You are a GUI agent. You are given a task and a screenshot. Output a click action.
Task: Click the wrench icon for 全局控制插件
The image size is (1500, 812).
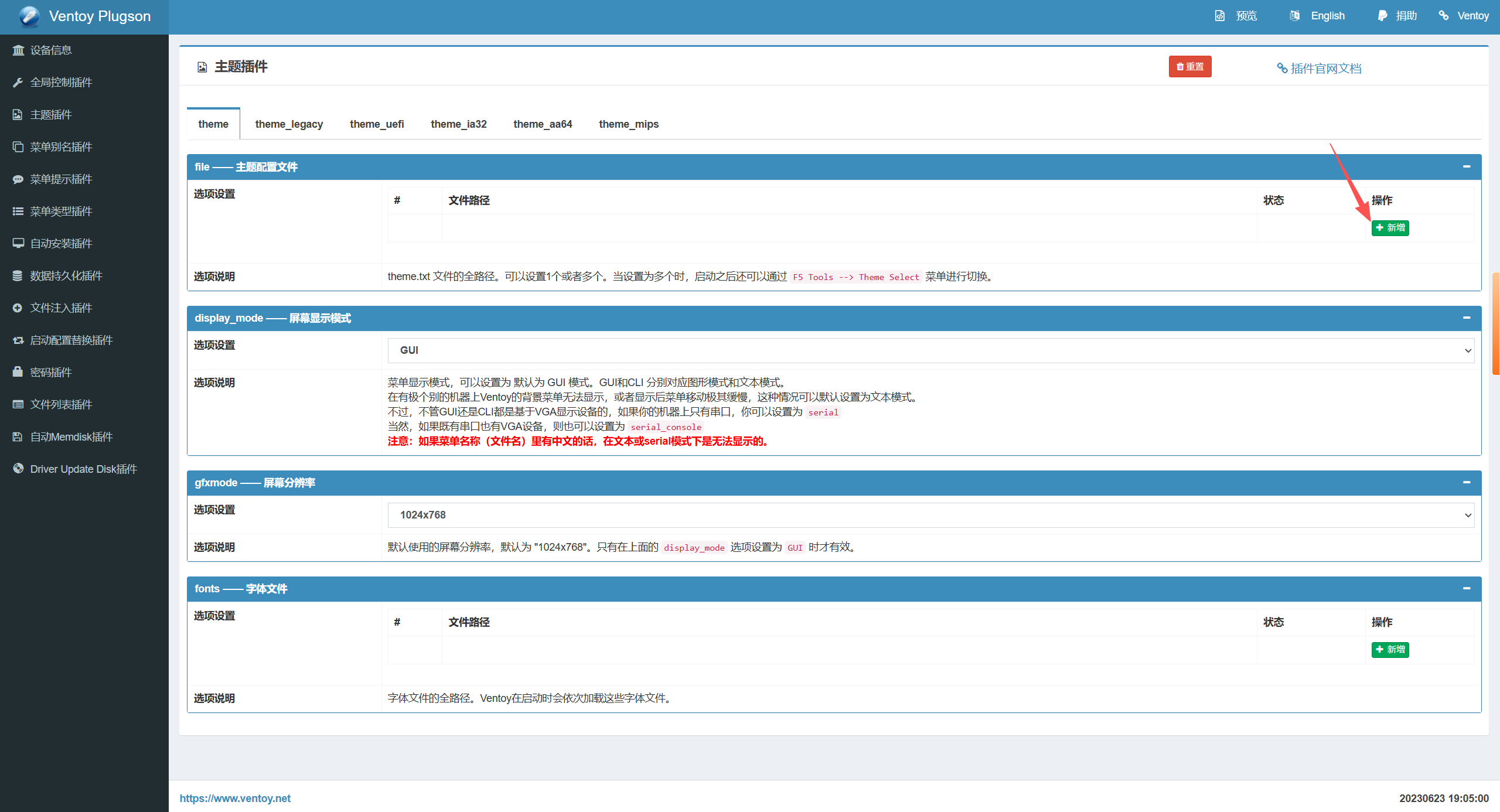click(x=18, y=83)
